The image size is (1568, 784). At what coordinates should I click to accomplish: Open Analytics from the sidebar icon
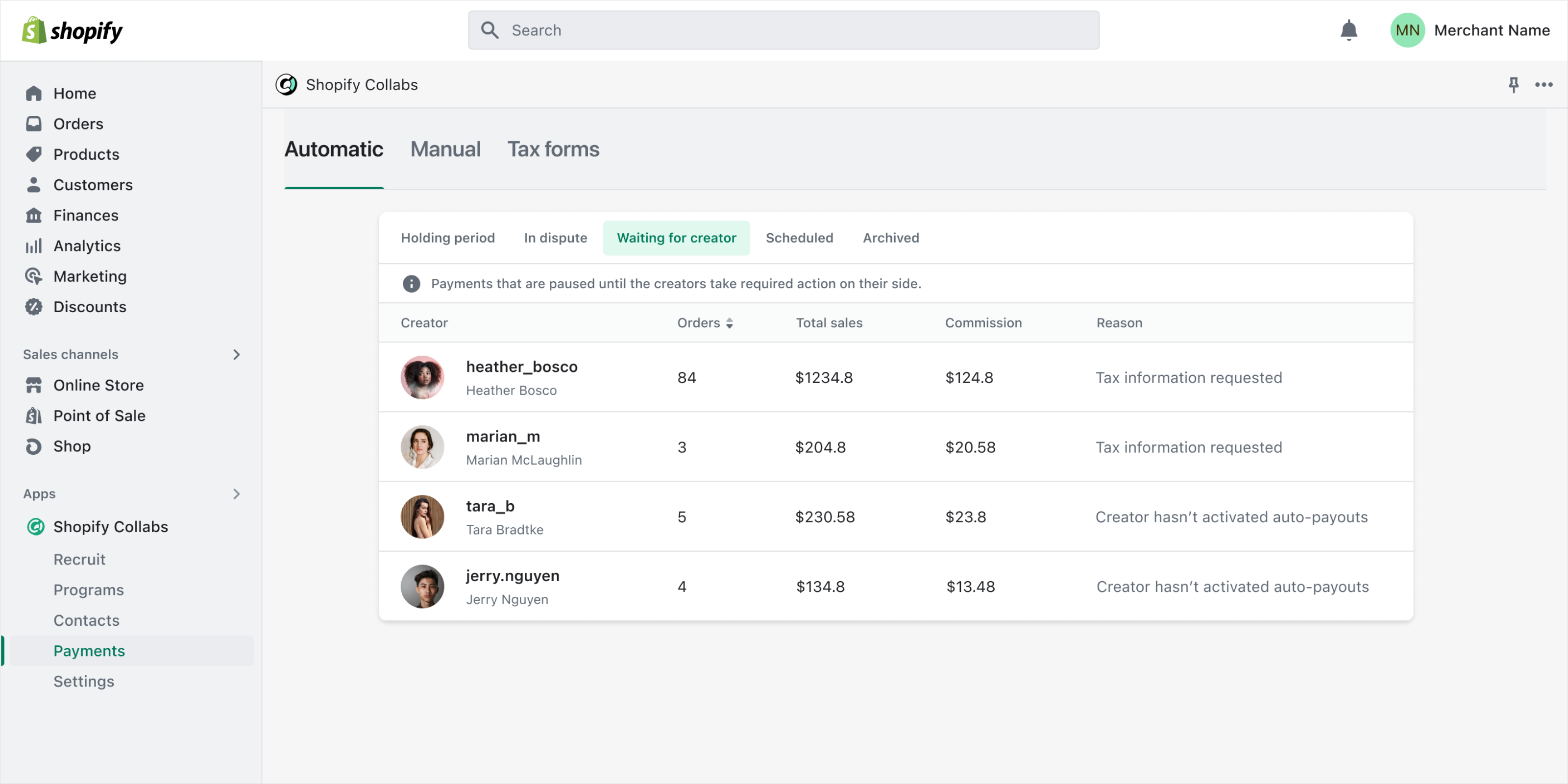click(x=33, y=246)
